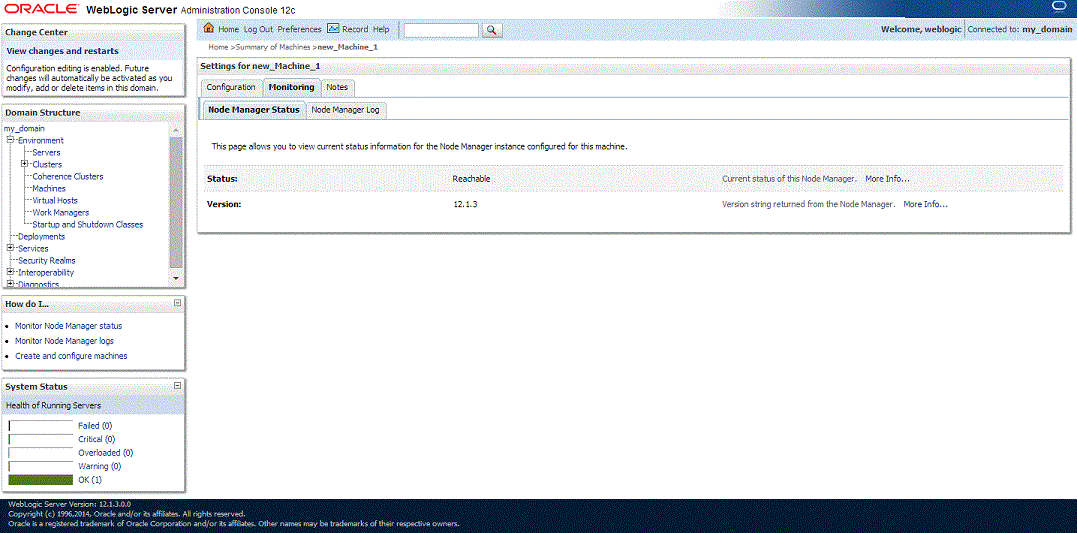Expand the Clusters tree node
Screen dimensions: 1077x533
[x=24, y=164]
